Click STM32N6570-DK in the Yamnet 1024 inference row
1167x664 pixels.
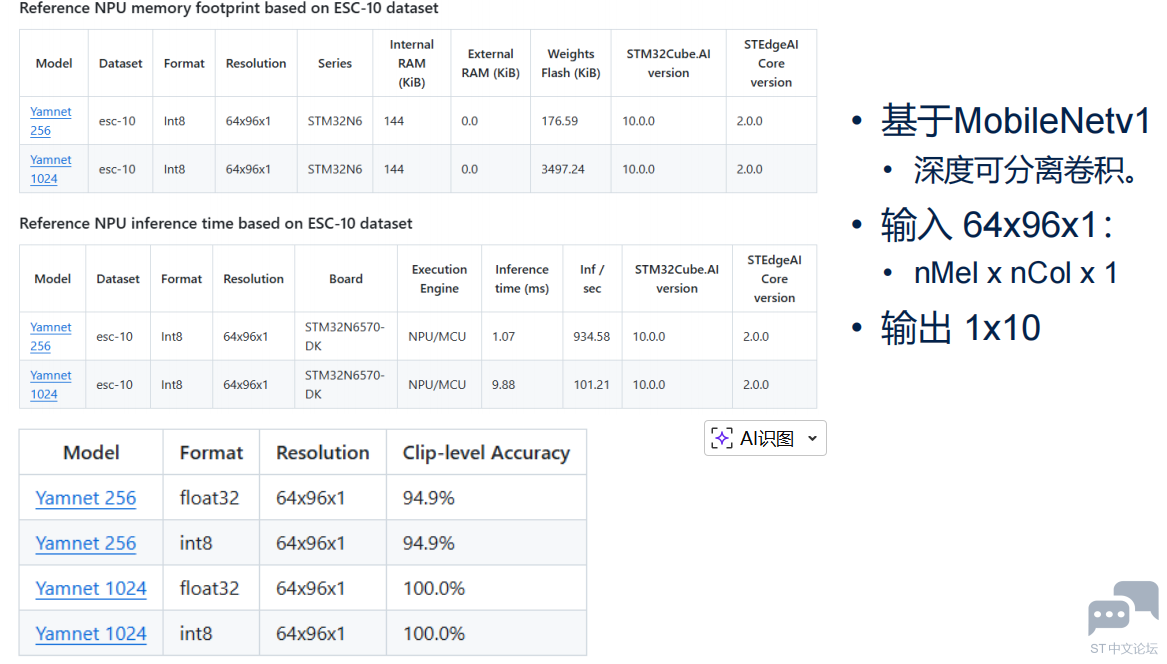click(345, 385)
